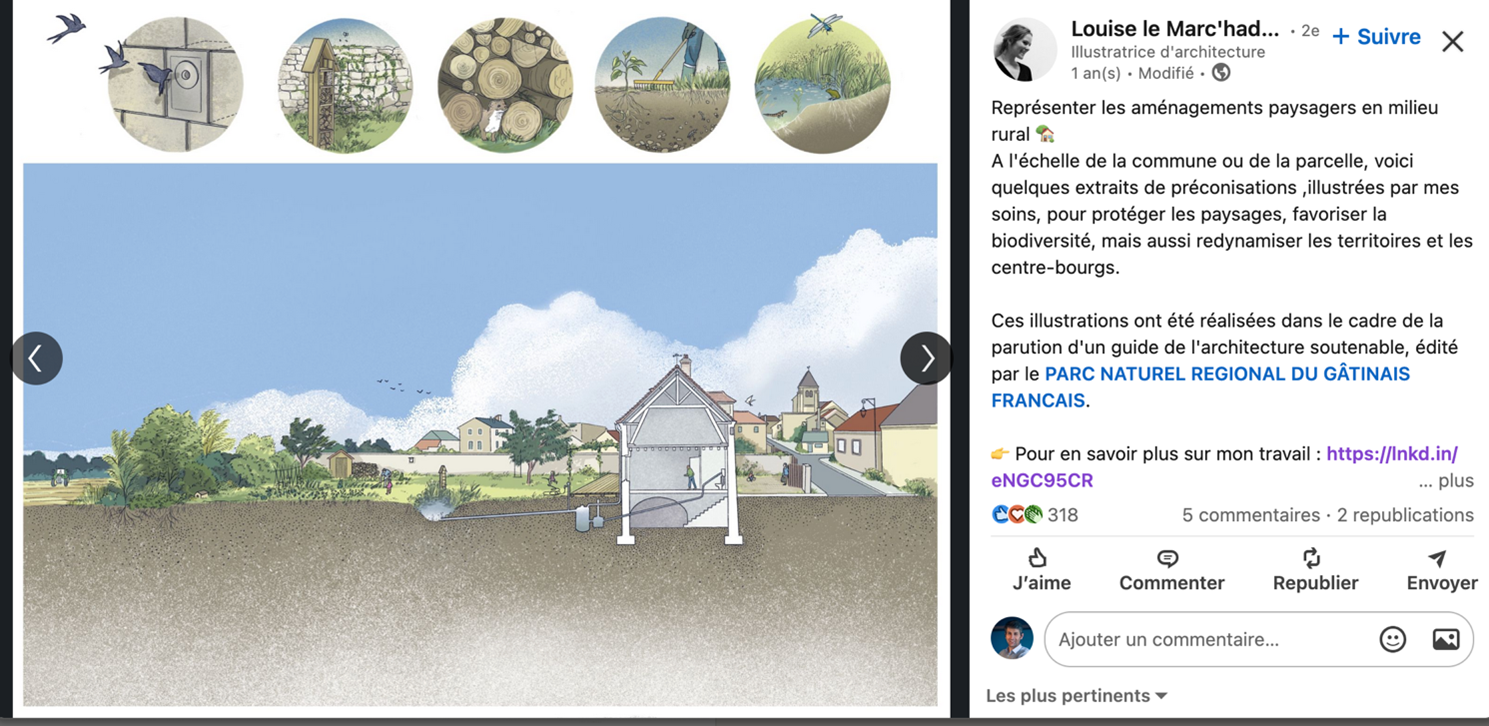Open the 5 commentaires count
1489x726 pixels.
click(x=1250, y=515)
